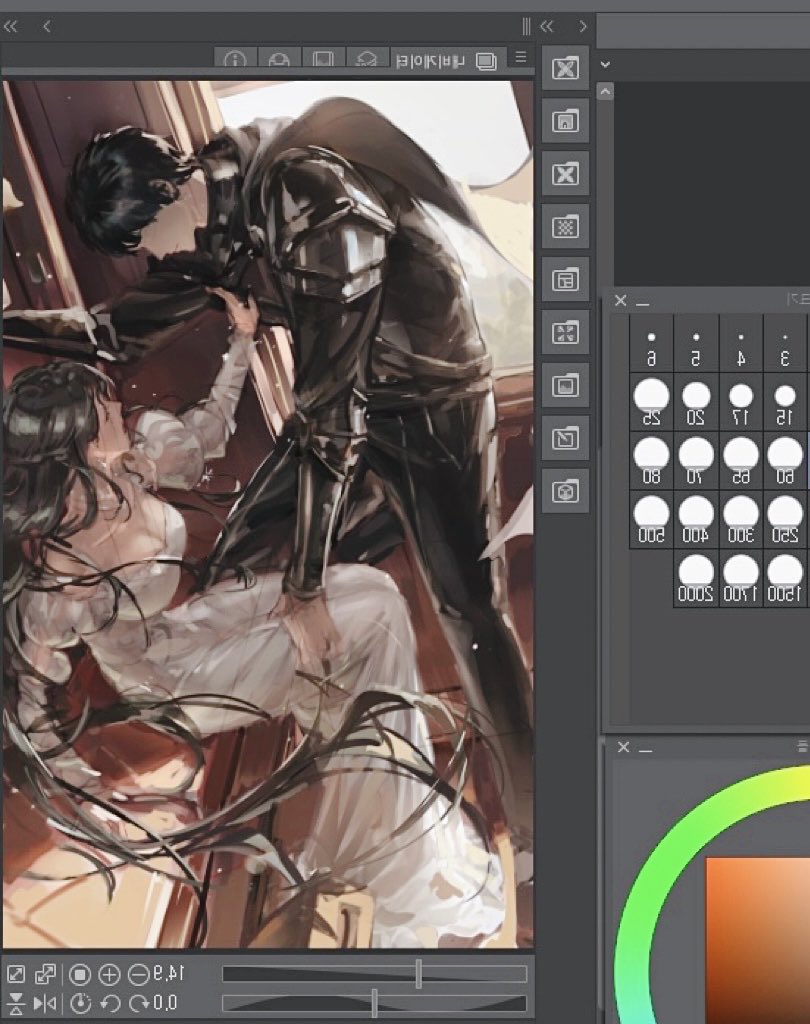Choose brush size 1500 preset
This screenshot has width=810, height=1024.
(785, 579)
